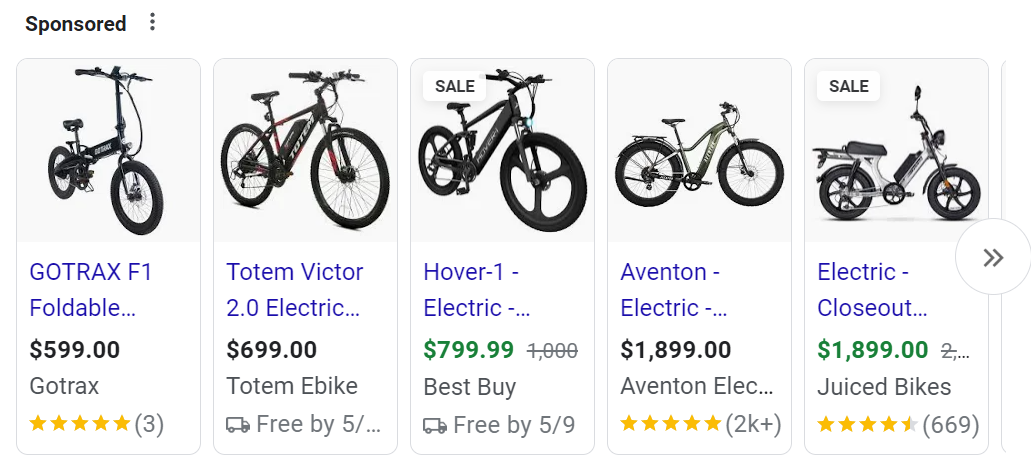Click the Gotrax five-star rating
The width and height of the screenshot is (1031, 475).
80,424
